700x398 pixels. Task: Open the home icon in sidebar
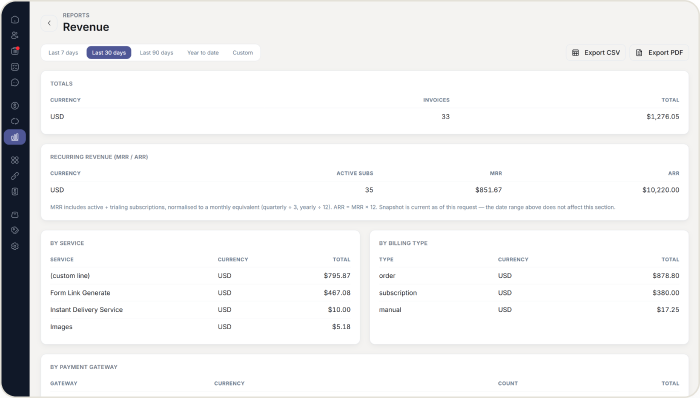point(15,20)
